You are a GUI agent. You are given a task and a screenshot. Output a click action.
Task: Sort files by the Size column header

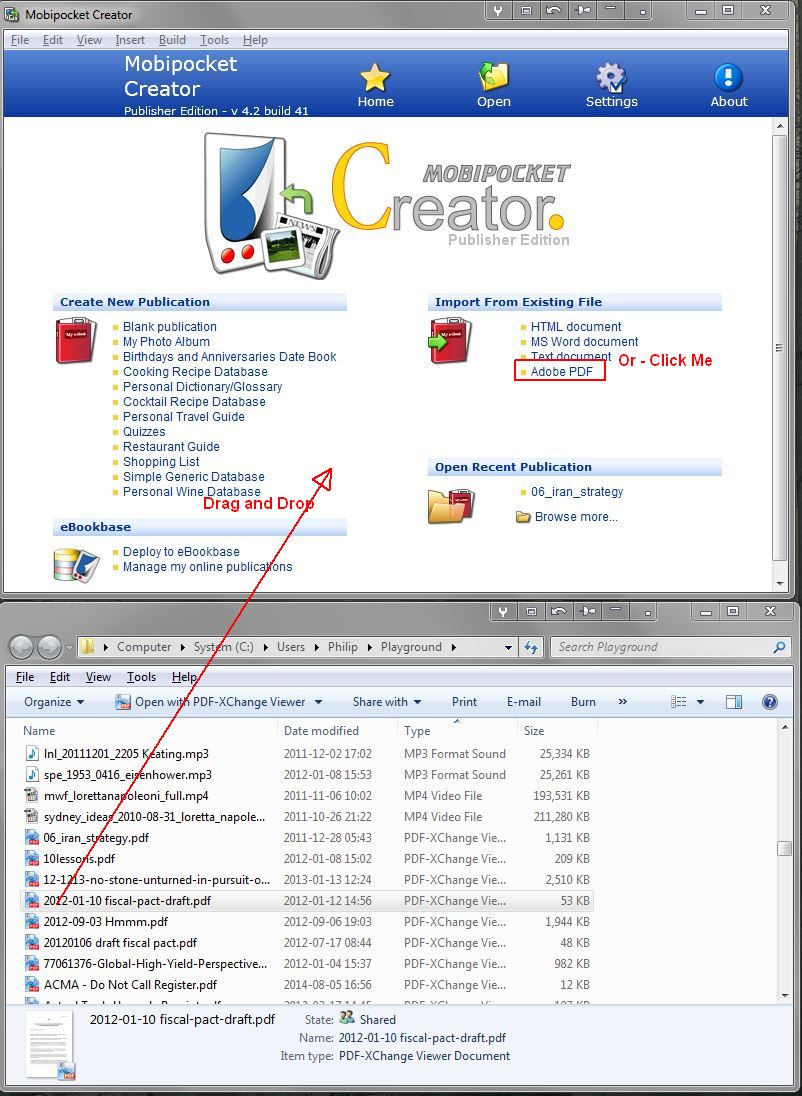[x=534, y=730]
